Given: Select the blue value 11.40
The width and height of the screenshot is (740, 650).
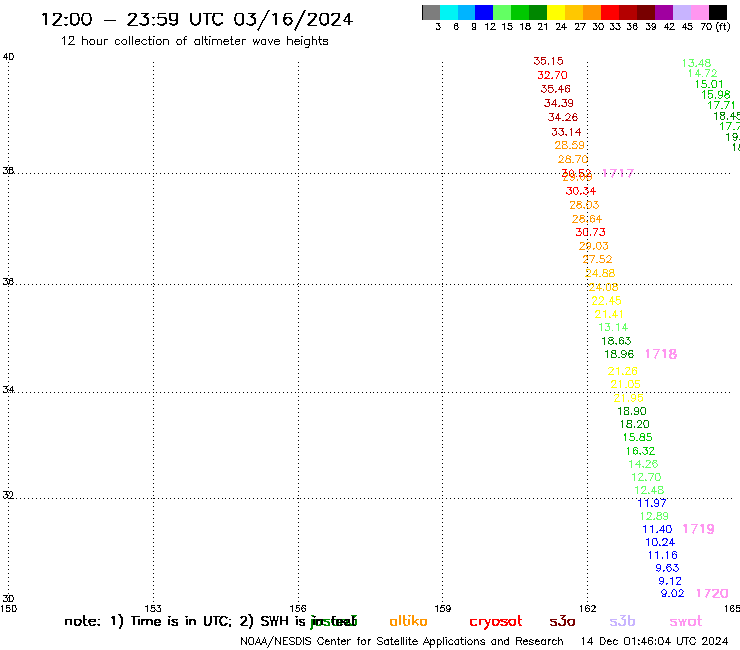Looking at the screenshot, I should 657,529.
